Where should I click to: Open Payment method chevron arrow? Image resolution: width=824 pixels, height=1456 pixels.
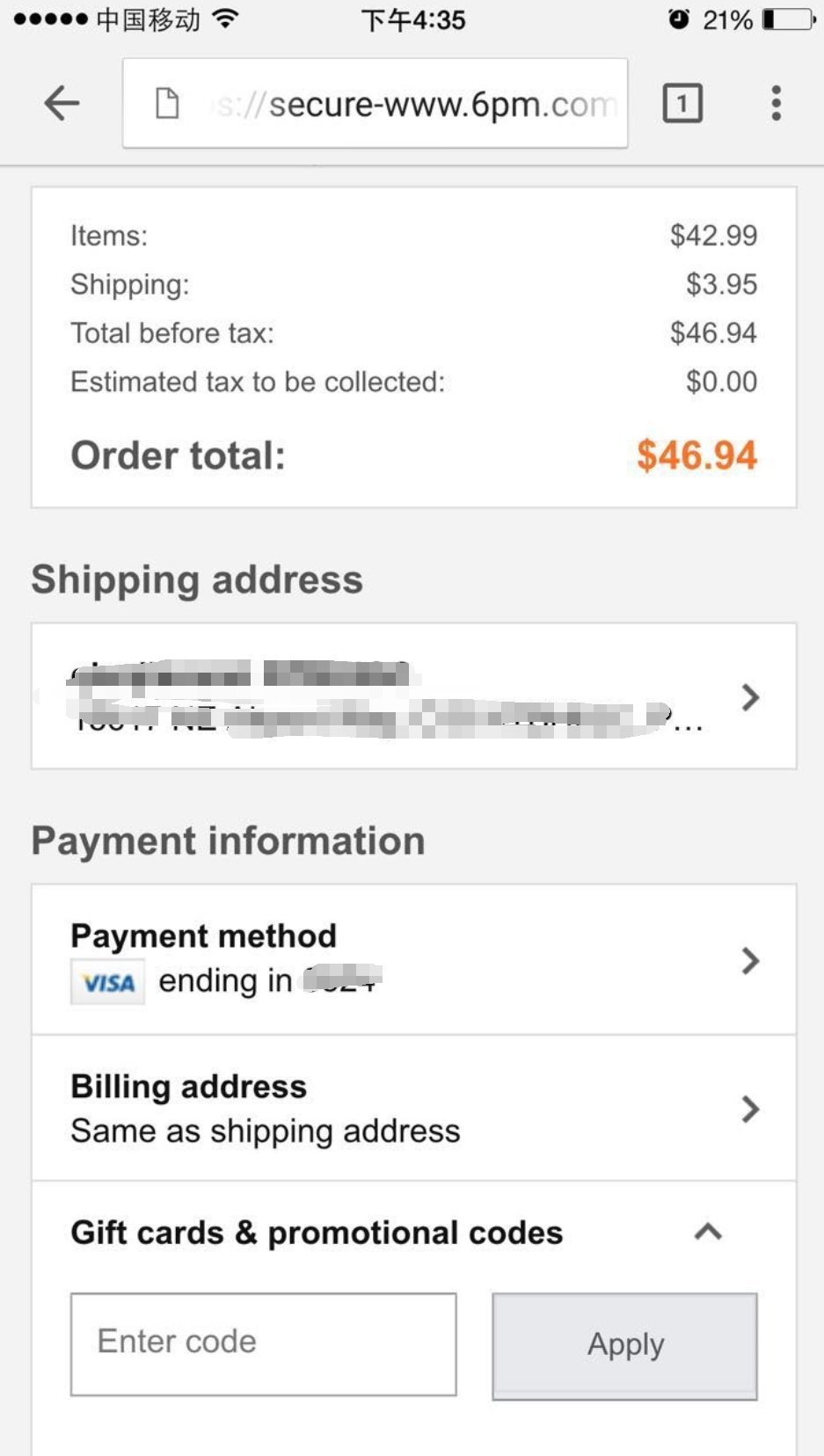click(x=749, y=960)
